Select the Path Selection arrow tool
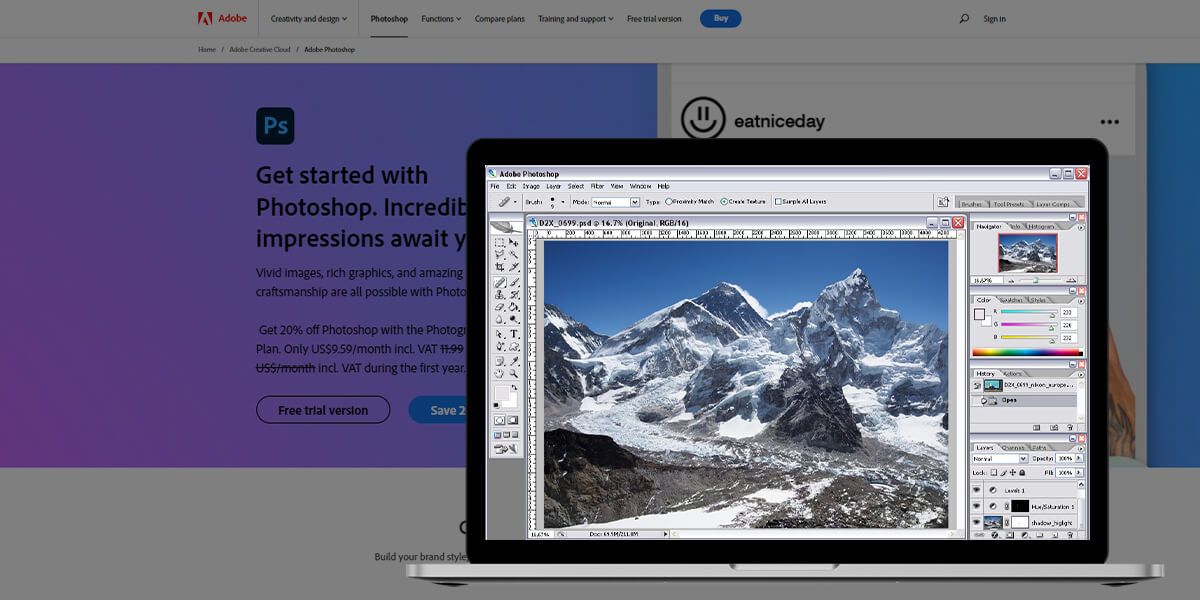The width and height of the screenshot is (1200, 600). [500, 334]
